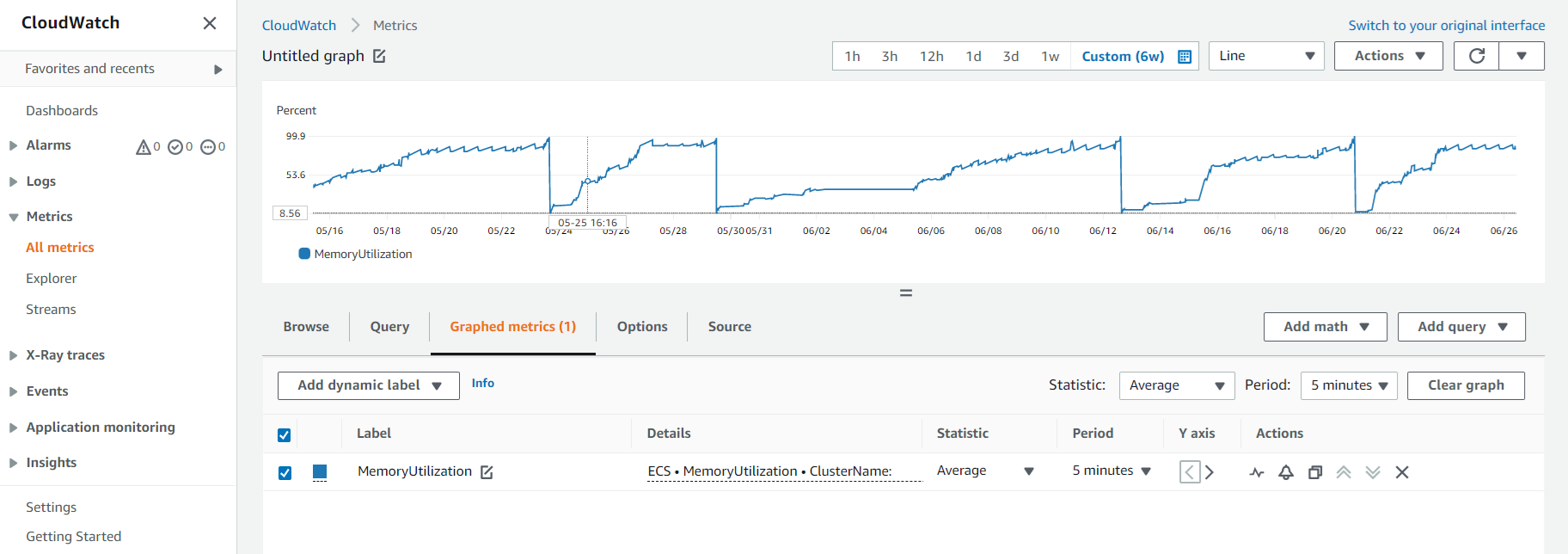This screenshot has width=1568, height=554.
Task: Edit the Untitled graph title
Action: pyautogui.click(x=379, y=56)
